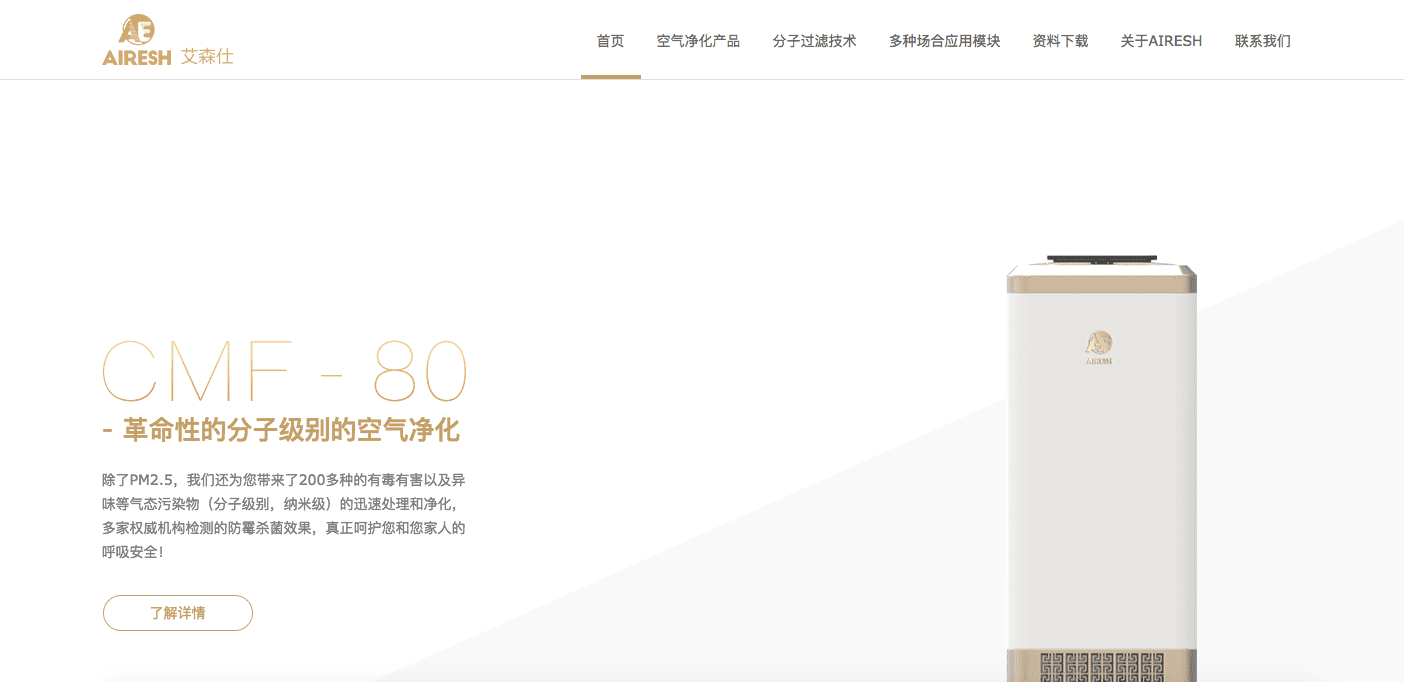Open the 联系我们 page
The image size is (1404, 682).
coord(1262,41)
